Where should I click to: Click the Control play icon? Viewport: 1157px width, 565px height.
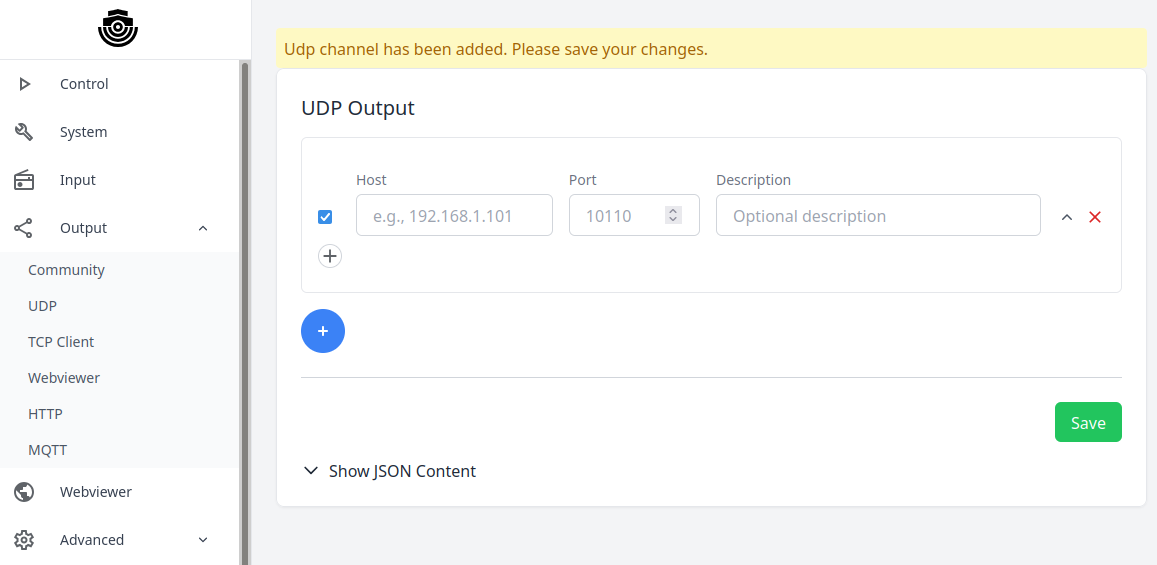pyautogui.click(x=24, y=84)
